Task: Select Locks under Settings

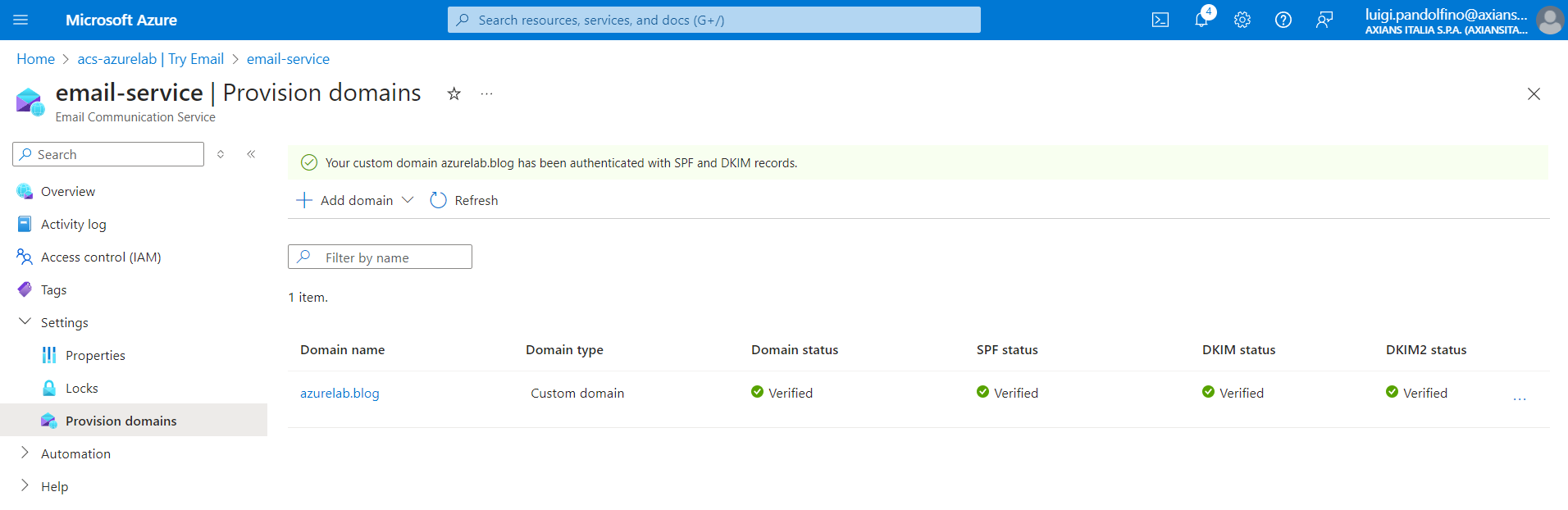Action: point(81,388)
